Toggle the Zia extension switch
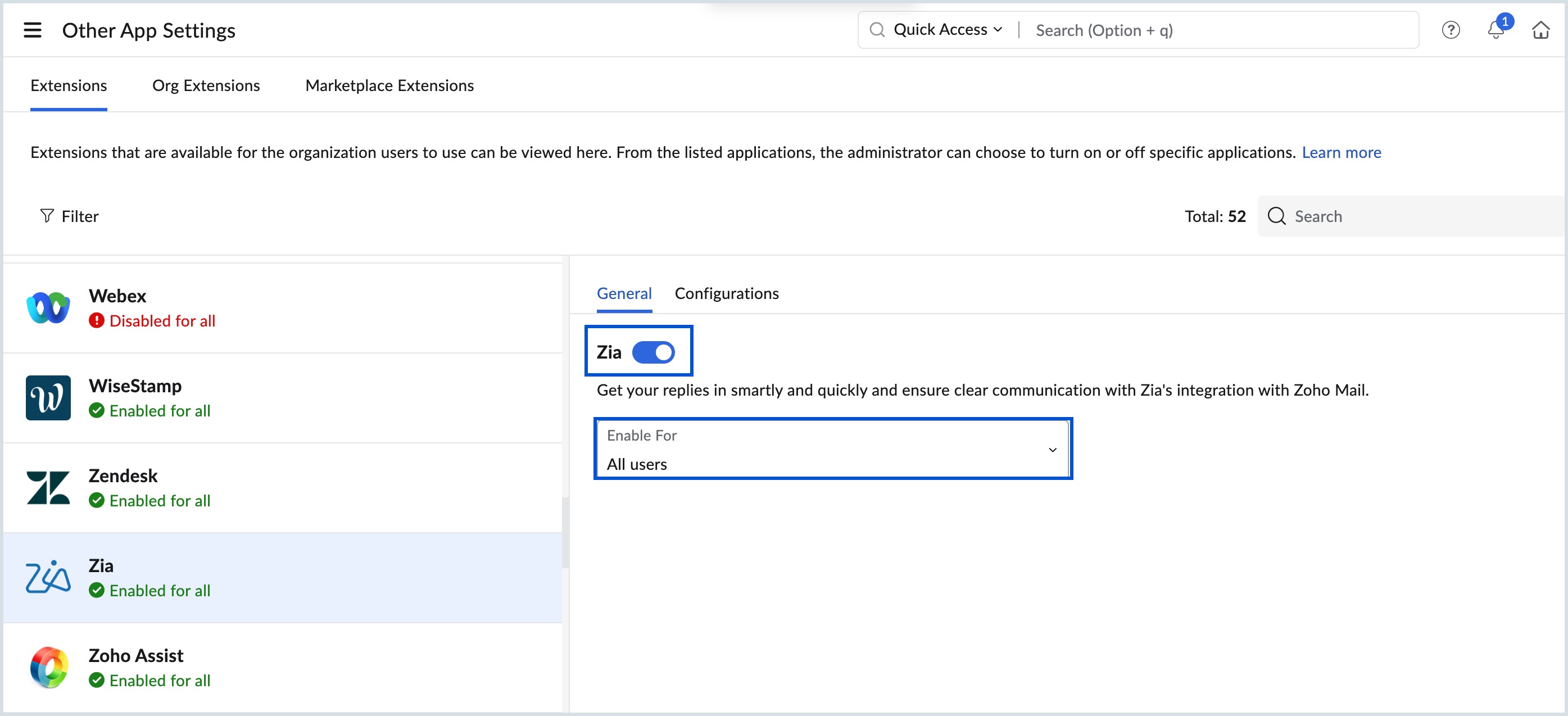This screenshot has width=1568, height=716. pyautogui.click(x=653, y=352)
